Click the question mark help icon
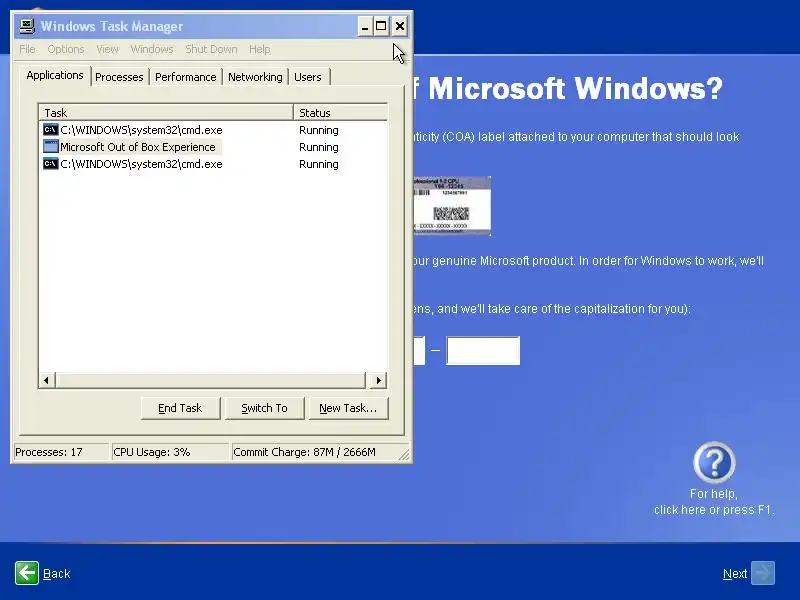Screen dimensions: 800x600 (x=714, y=463)
